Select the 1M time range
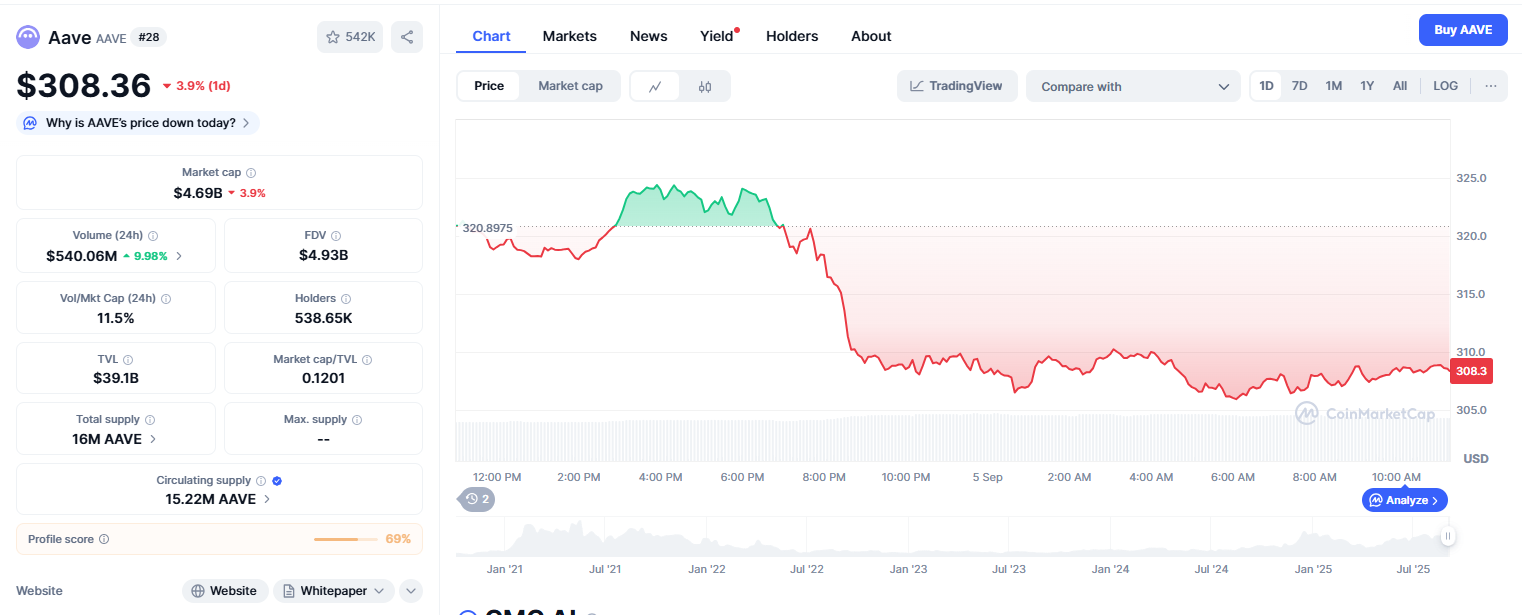1522x615 pixels. (1333, 86)
